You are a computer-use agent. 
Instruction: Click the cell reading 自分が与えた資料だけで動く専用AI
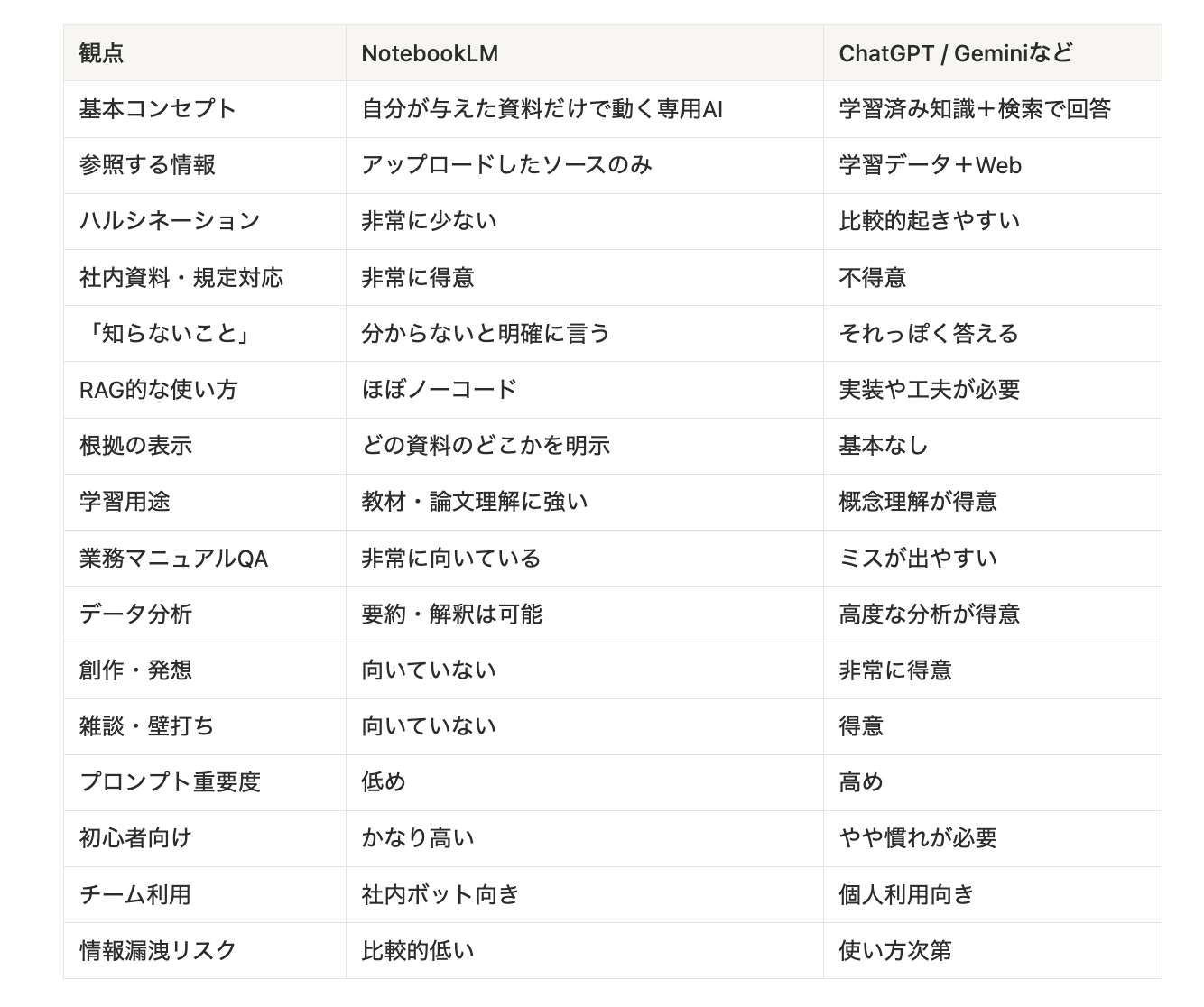(x=542, y=109)
